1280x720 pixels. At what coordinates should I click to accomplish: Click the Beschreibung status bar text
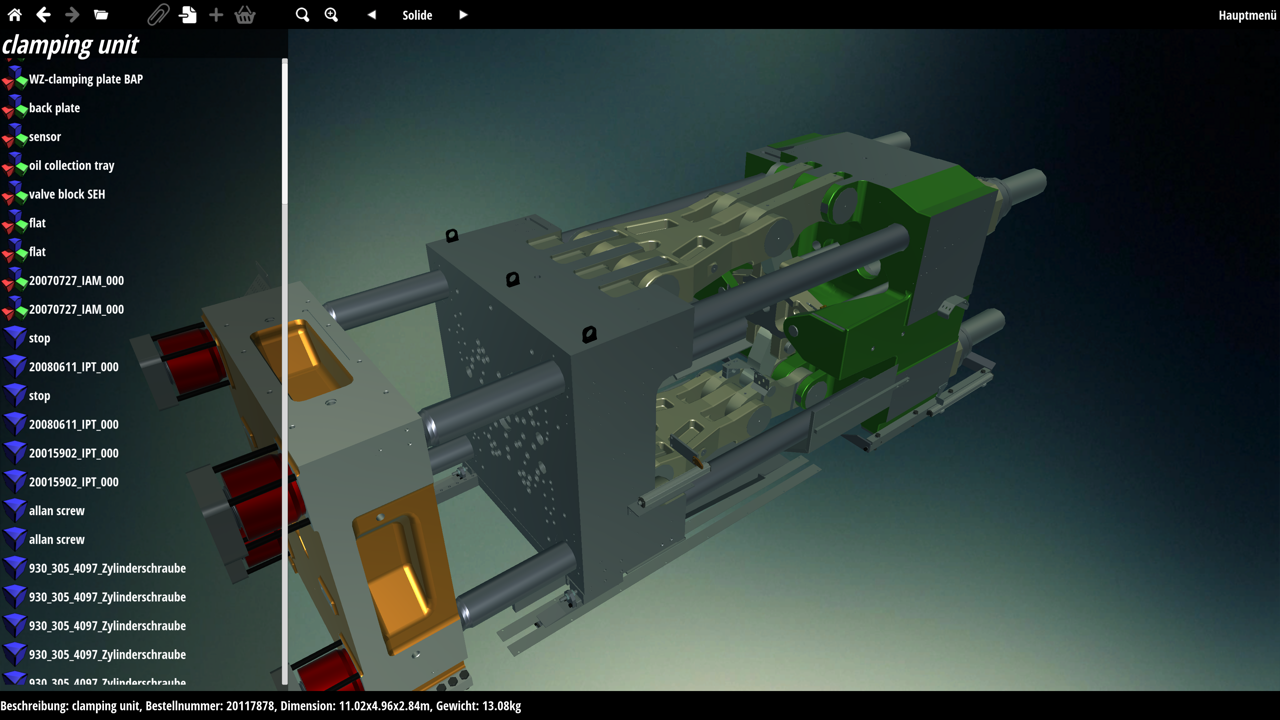coord(261,705)
